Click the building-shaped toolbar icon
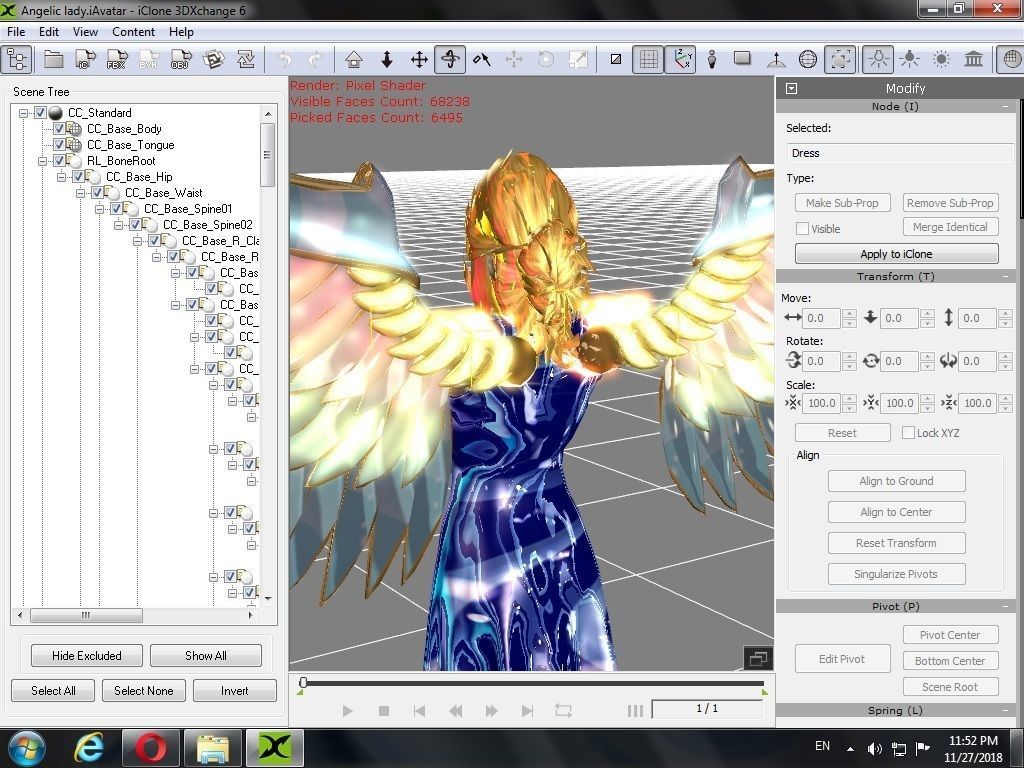Screen dimensions: 1024x768 tap(974, 59)
